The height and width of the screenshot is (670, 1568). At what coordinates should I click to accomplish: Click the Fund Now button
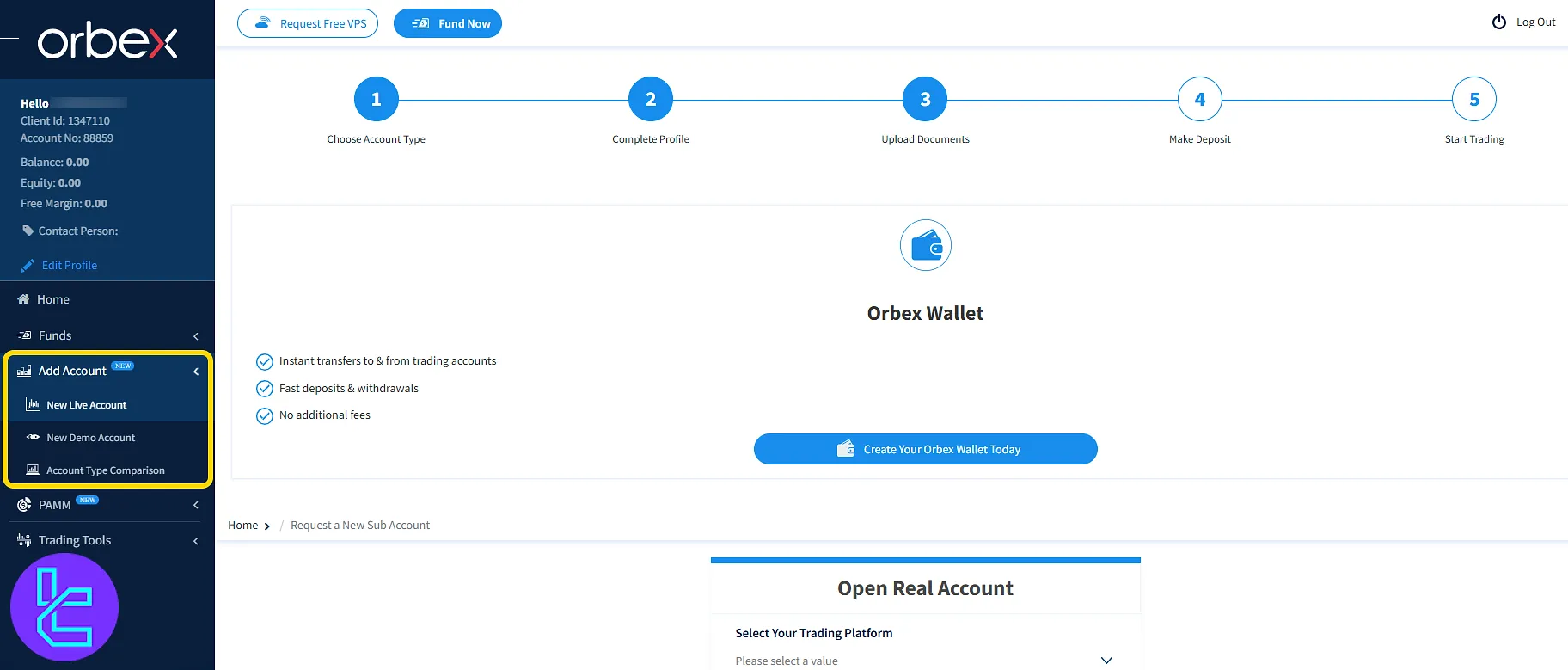[x=448, y=23]
